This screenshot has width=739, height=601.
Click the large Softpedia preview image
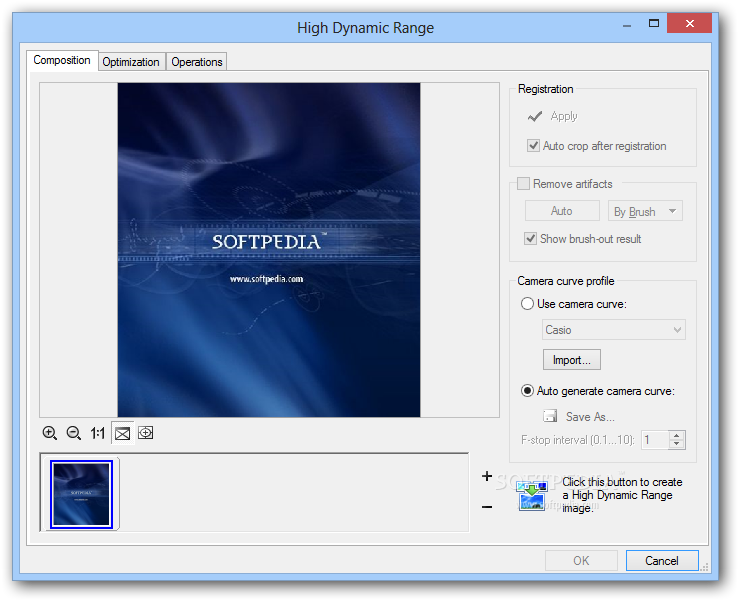(x=269, y=250)
